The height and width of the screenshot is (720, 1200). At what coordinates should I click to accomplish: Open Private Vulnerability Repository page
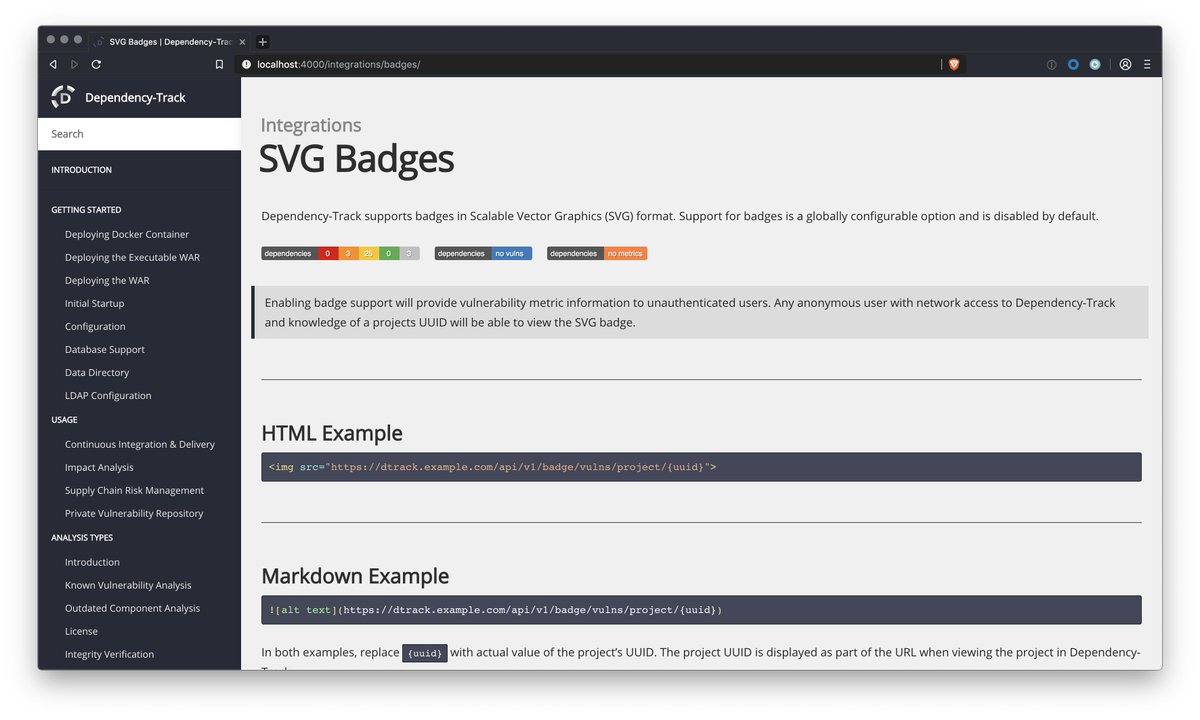point(134,513)
